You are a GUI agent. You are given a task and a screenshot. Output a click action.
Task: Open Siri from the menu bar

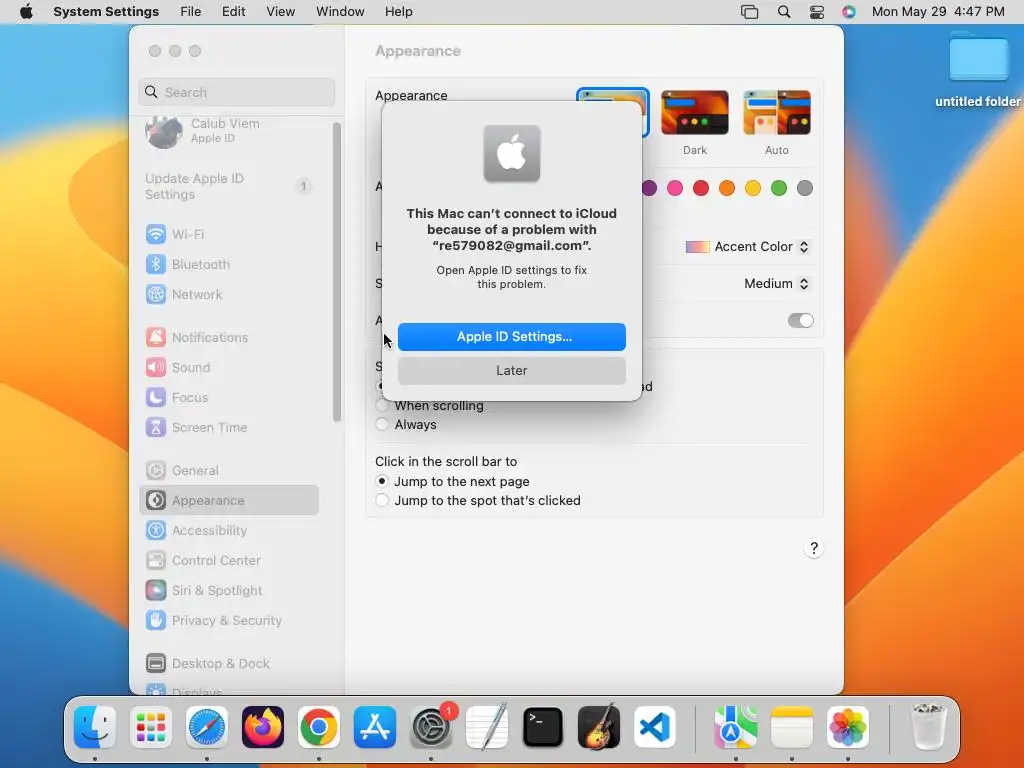point(848,12)
